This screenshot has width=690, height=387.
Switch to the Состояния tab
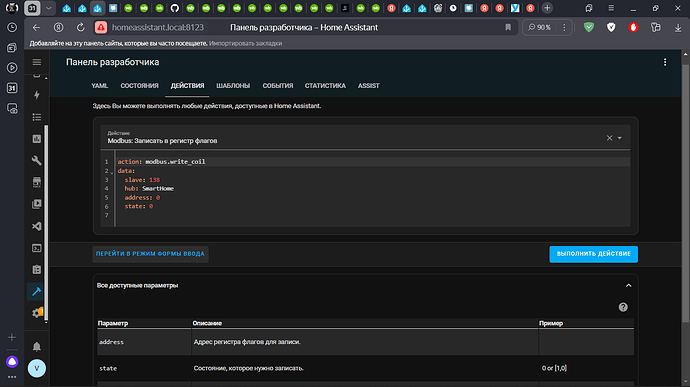coord(139,86)
